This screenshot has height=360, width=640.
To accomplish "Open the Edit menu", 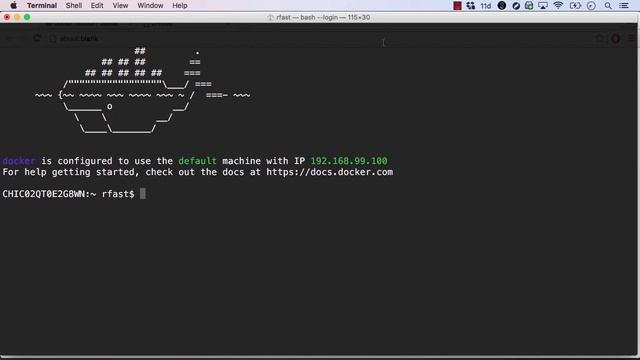I will [x=97, y=5].
